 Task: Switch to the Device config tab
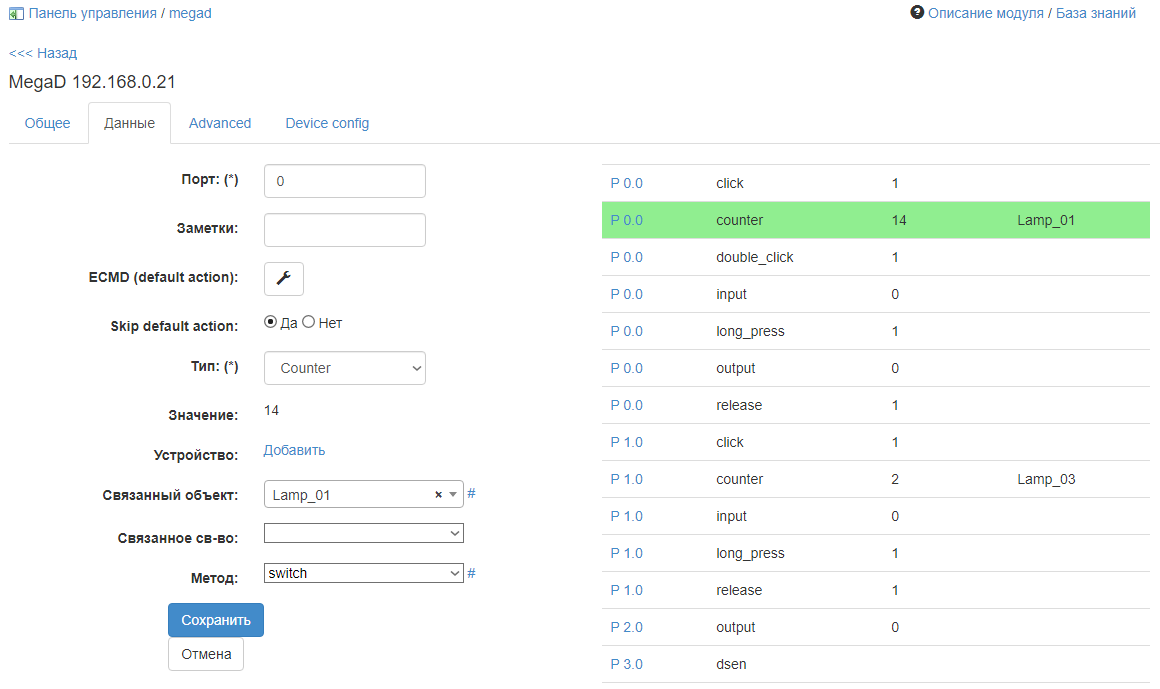tap(327, 123)
